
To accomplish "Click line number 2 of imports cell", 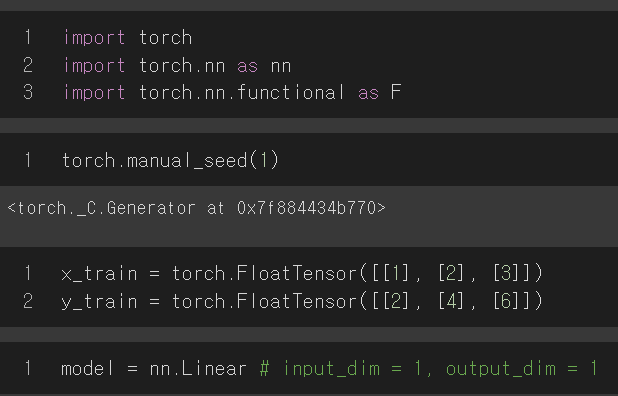I will click(28, 65).
